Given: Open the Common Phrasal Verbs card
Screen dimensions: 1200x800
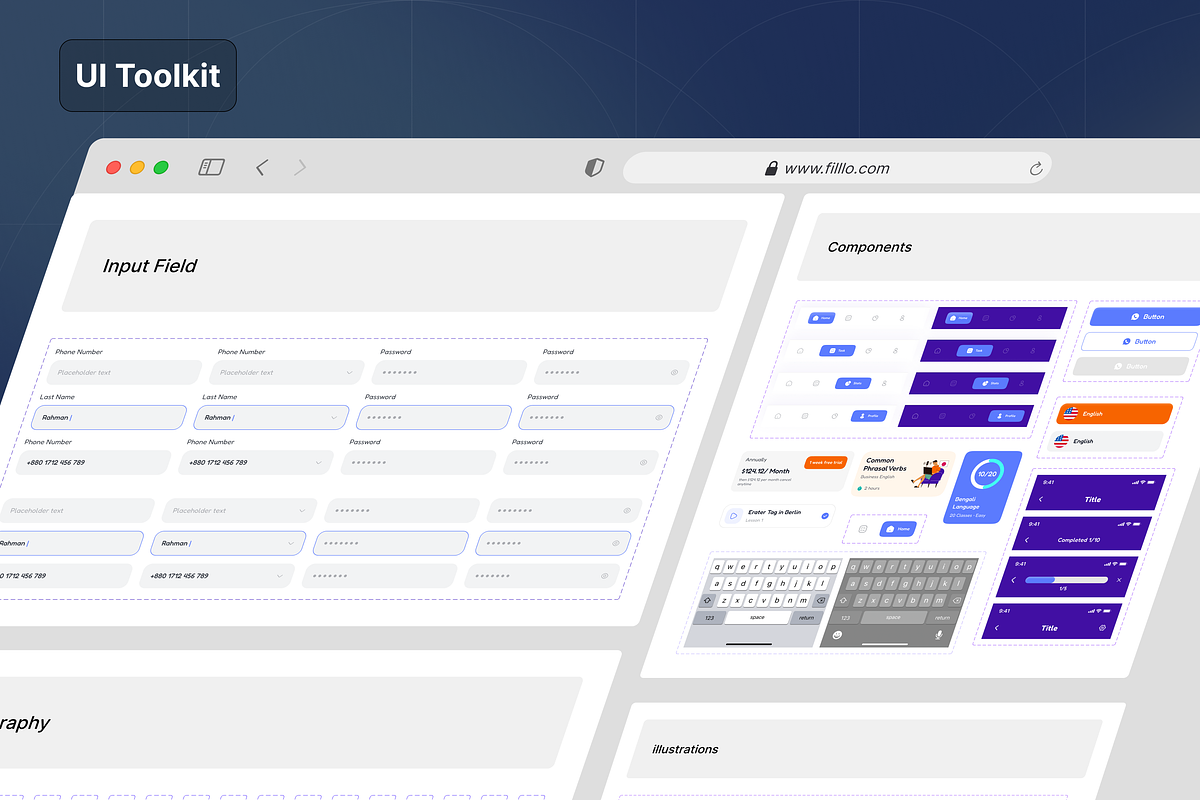Looking at the screenshot, I should pyautogui.click(x=902, y=474).
